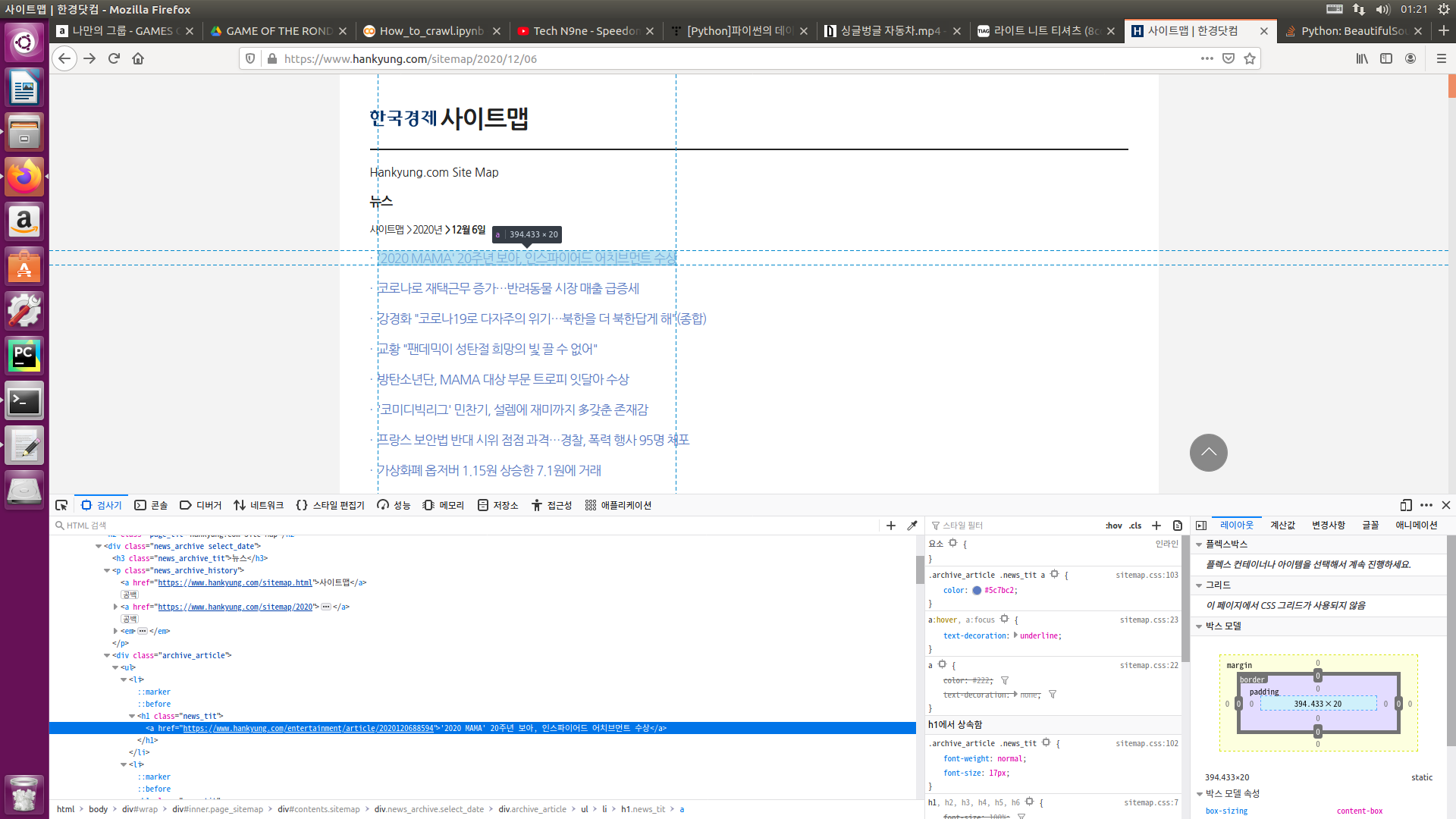Open the Console (콘솔) tab
1456x819 pixels.
click(x=151, y=505)
